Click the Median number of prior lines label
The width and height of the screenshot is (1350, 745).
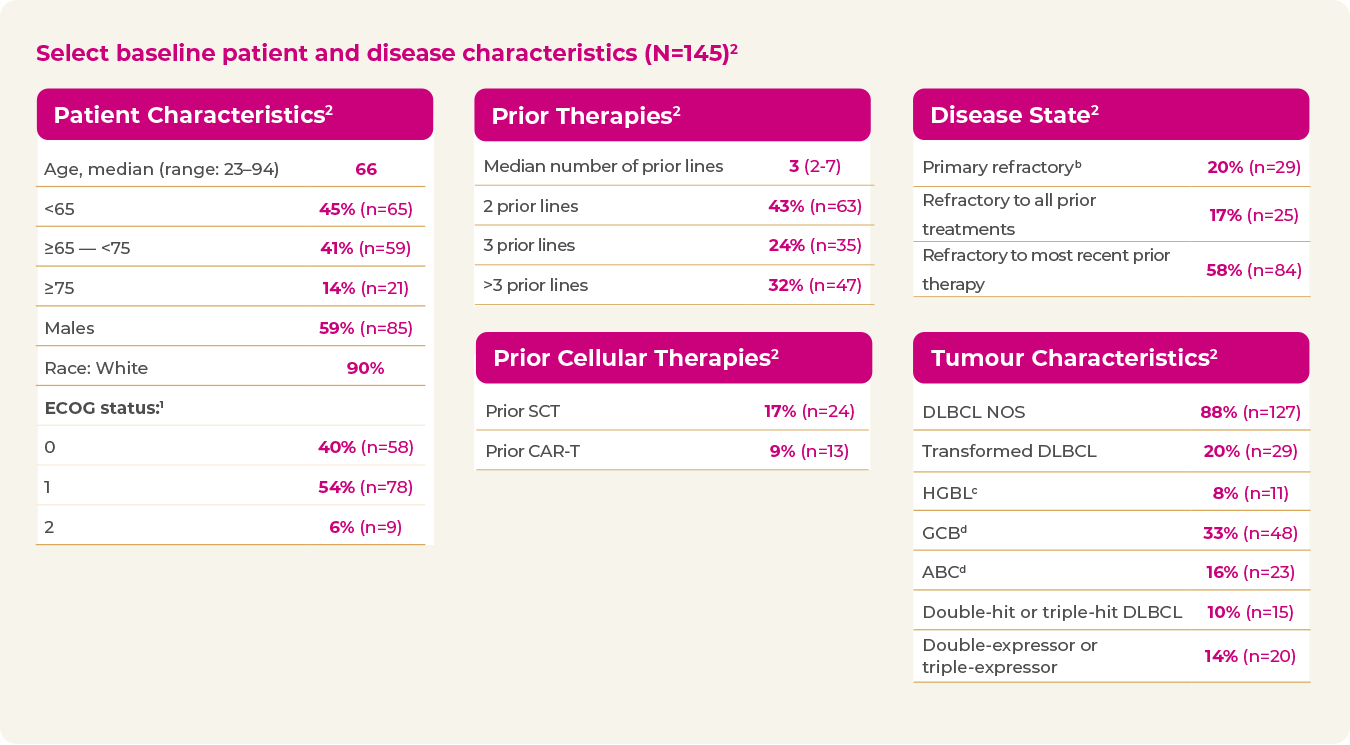[603, 166]
